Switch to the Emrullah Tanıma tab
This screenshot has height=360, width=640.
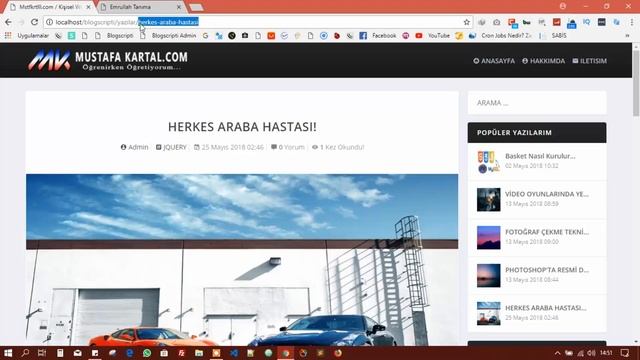pos(142,7)
